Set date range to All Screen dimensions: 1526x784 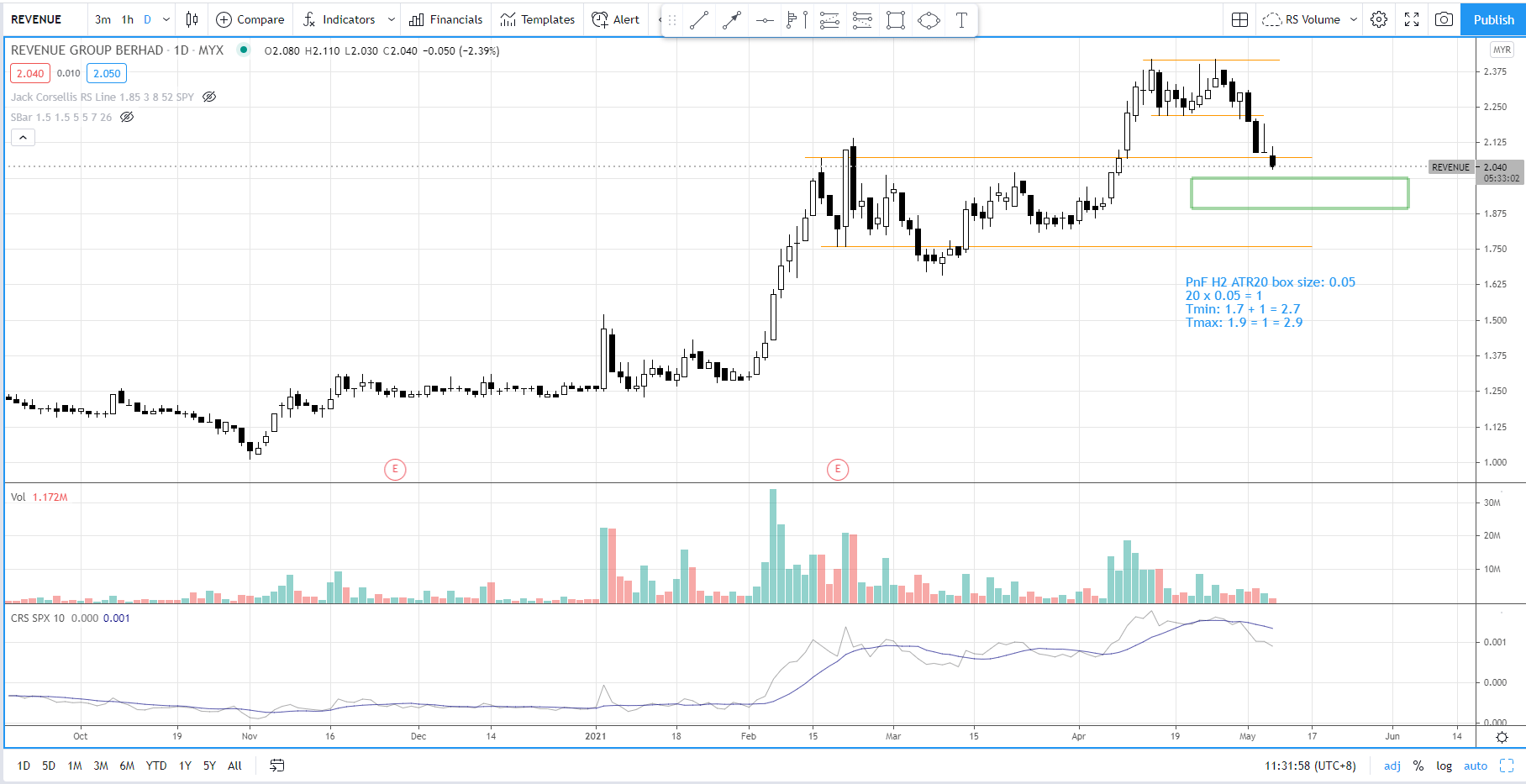(x=234, y=766)
